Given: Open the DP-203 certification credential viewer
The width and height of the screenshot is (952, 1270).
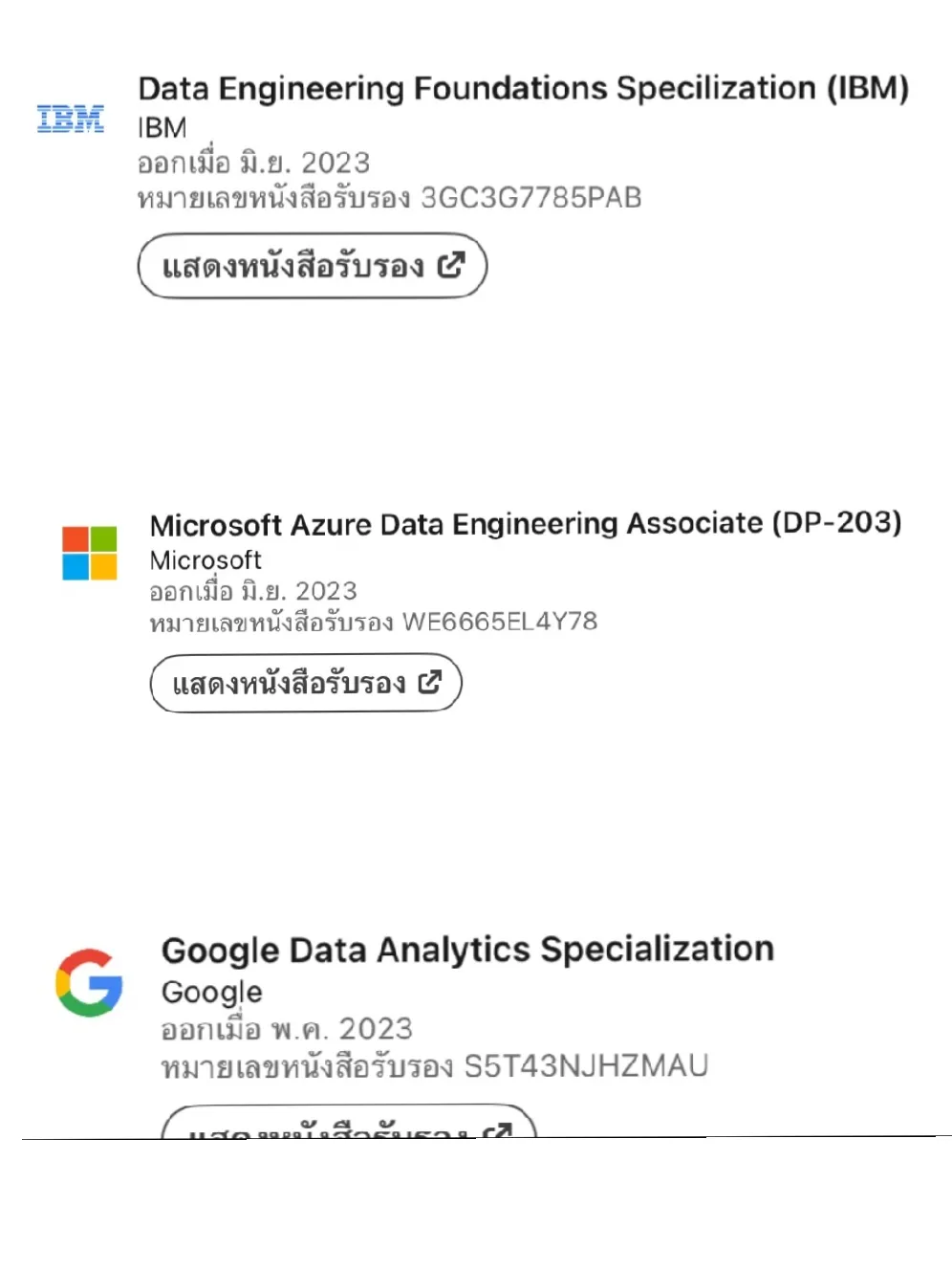Looking at the screenshot, I should (x=304, y=683).
